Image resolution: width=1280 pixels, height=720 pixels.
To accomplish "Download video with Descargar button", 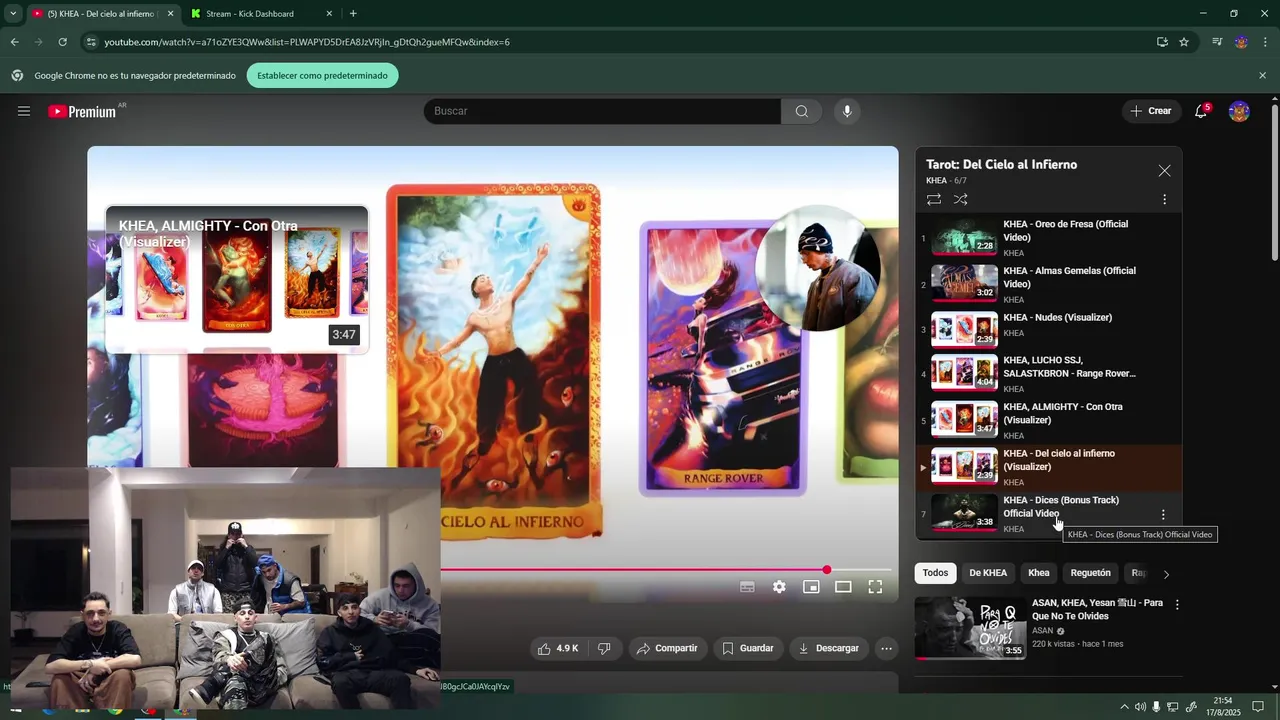I will click(x=829, y=648).
